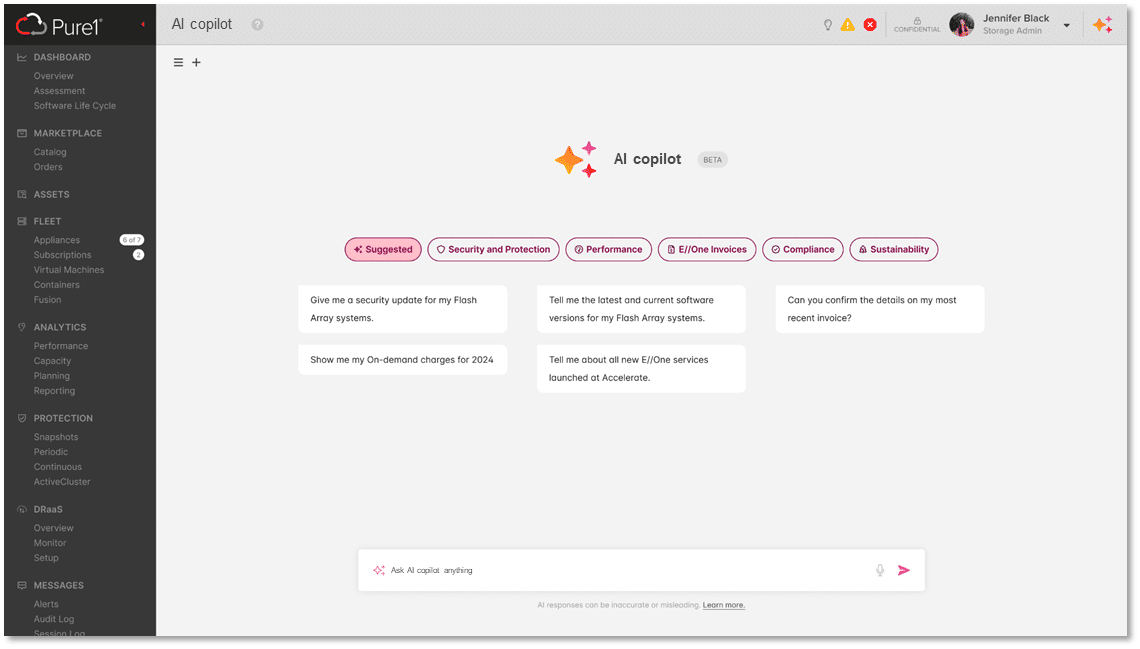This screenshot has width=1140, height=649.
Task: Click the Learn more link
Action: (723, 605)
